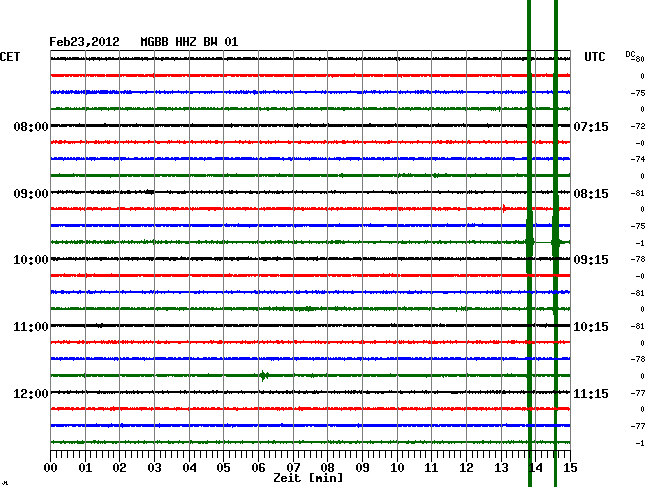650x494 pixels.
Task: Click the 11:15 UTC time label
Action: (x=591, y=393)
